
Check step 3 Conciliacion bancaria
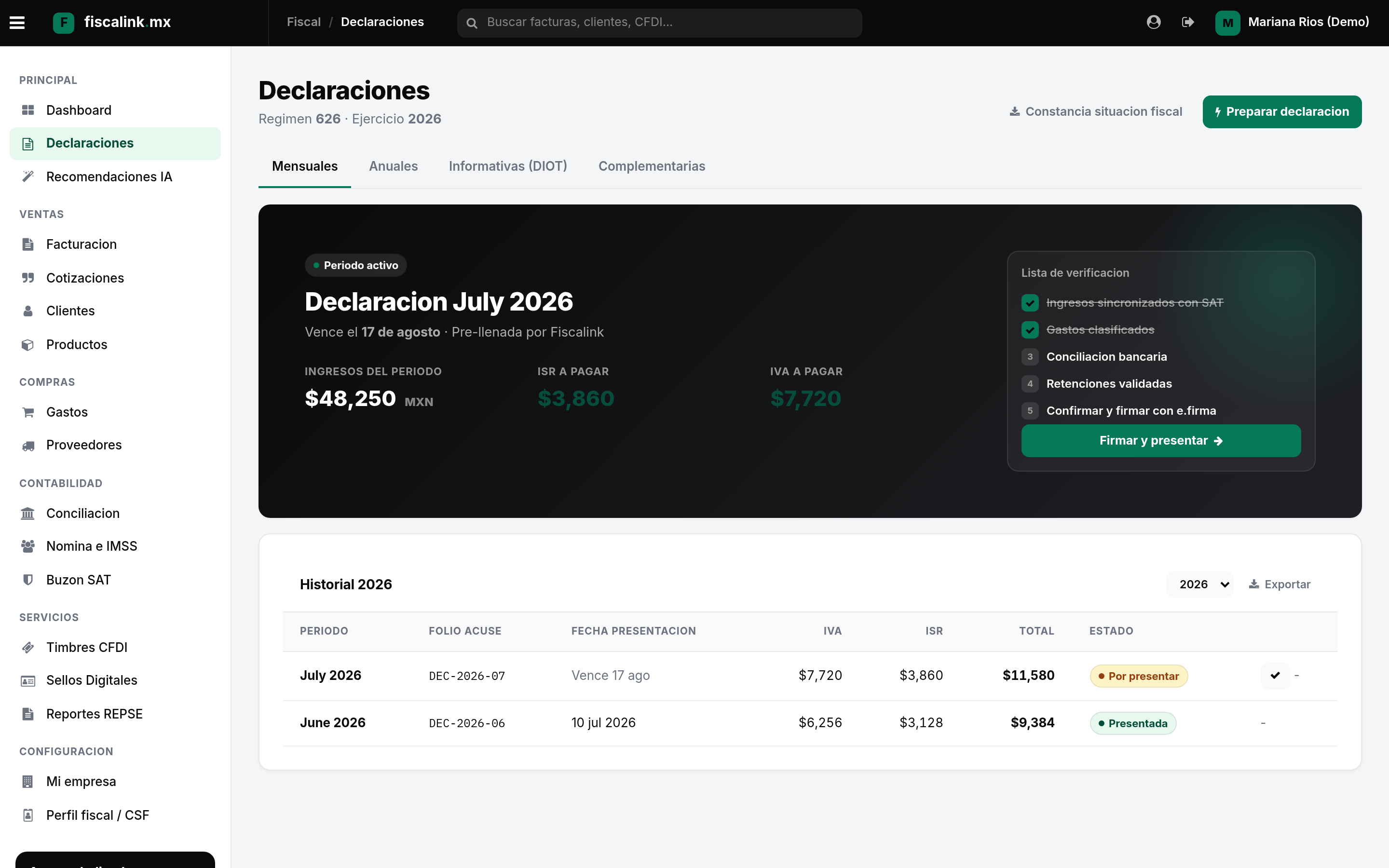1030,356
